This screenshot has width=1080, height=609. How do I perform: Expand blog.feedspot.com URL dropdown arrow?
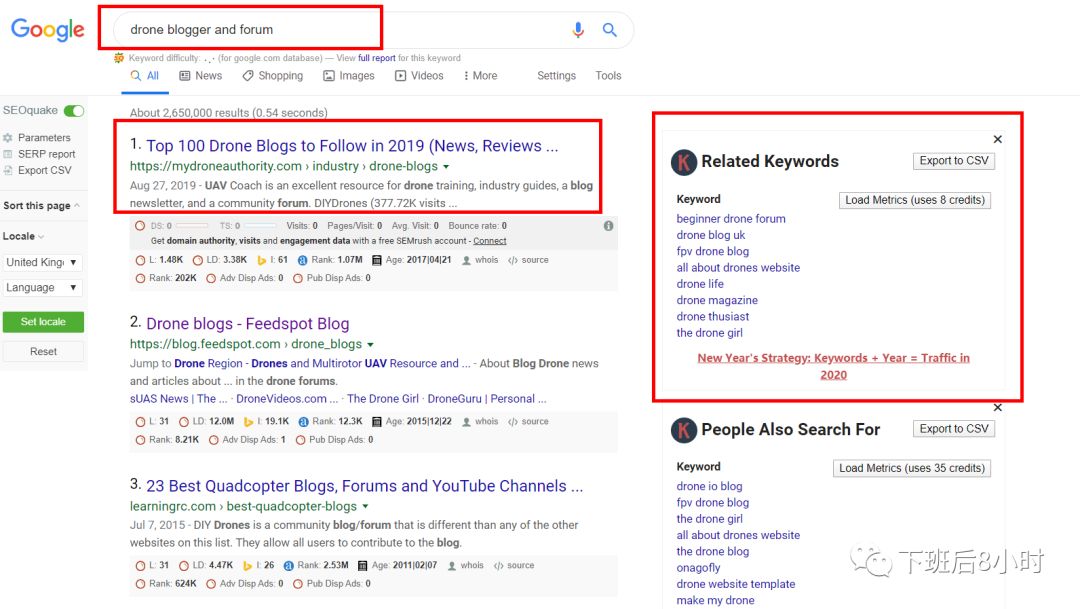tap(371, 344)
